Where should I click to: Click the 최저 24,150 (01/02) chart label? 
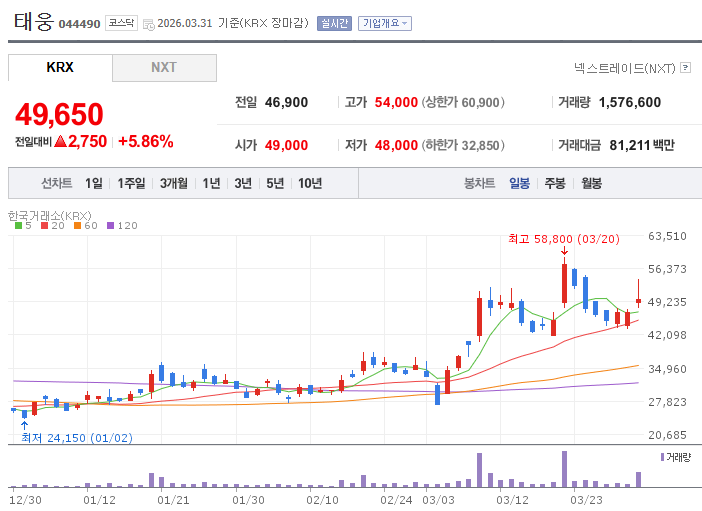(x=77, y=438)
